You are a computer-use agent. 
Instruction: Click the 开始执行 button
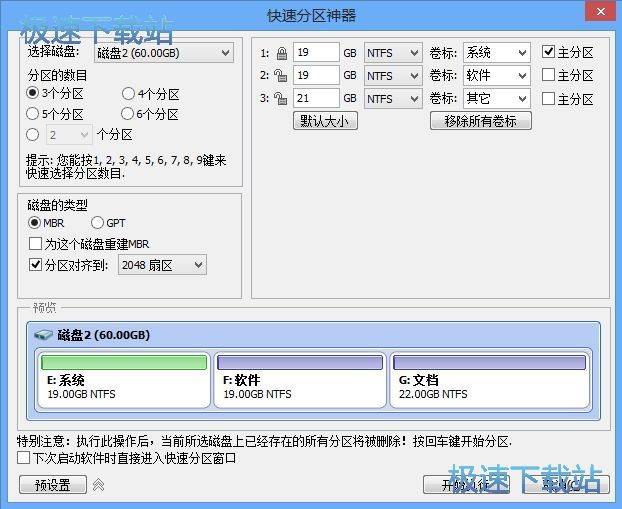pyautogui.click(x=466, y=484)
